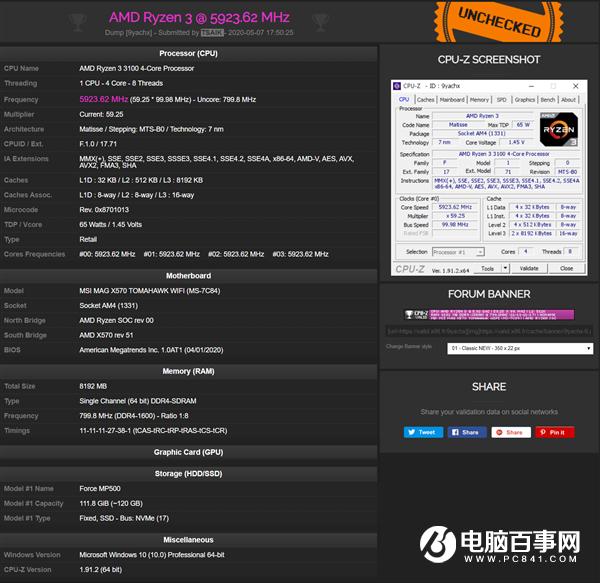Switch to the Caches tab
The width and height of the screenshot is (600, 583).
(426, 100)
